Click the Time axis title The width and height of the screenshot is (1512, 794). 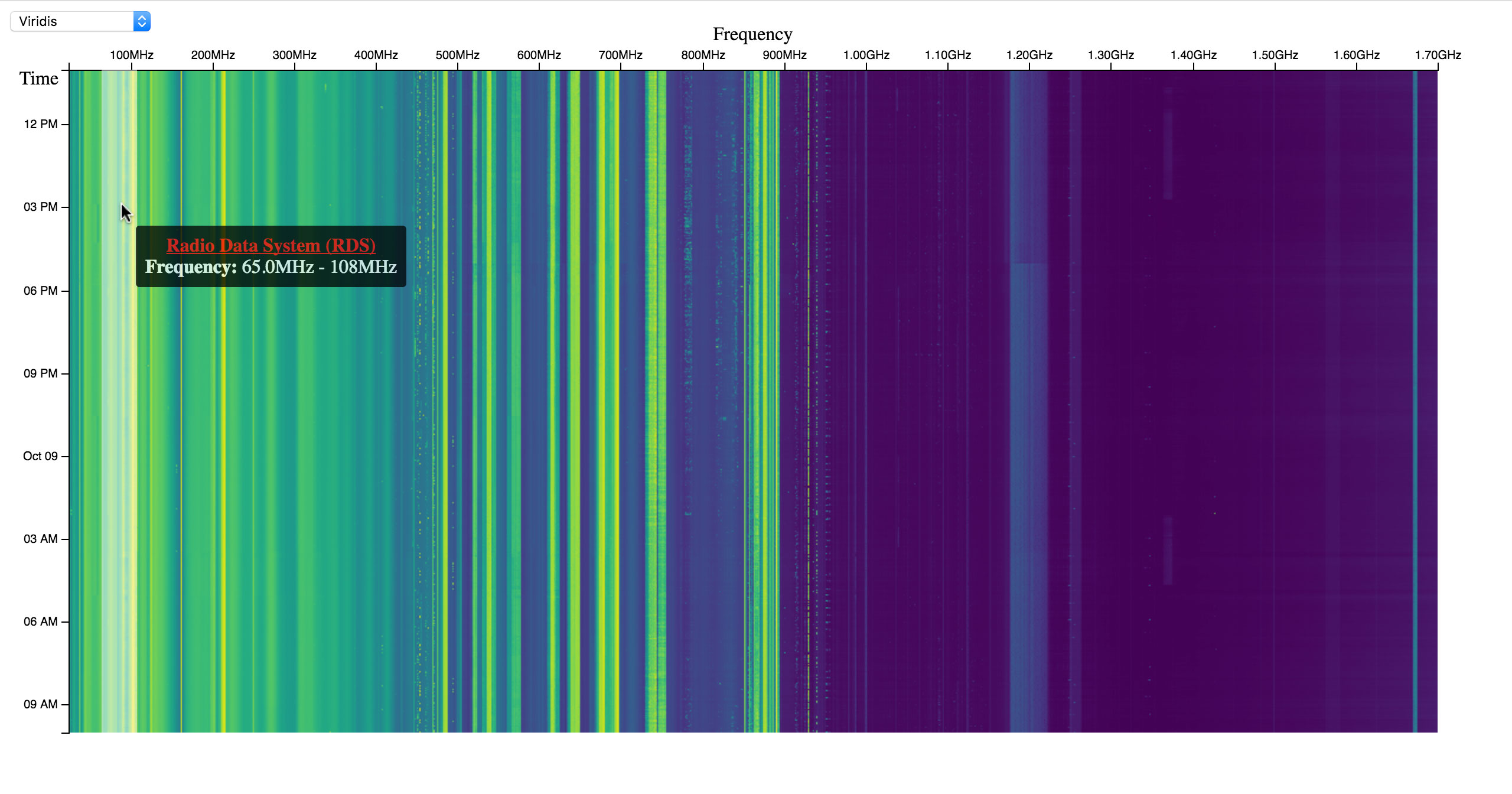click(x=39, y=79)
